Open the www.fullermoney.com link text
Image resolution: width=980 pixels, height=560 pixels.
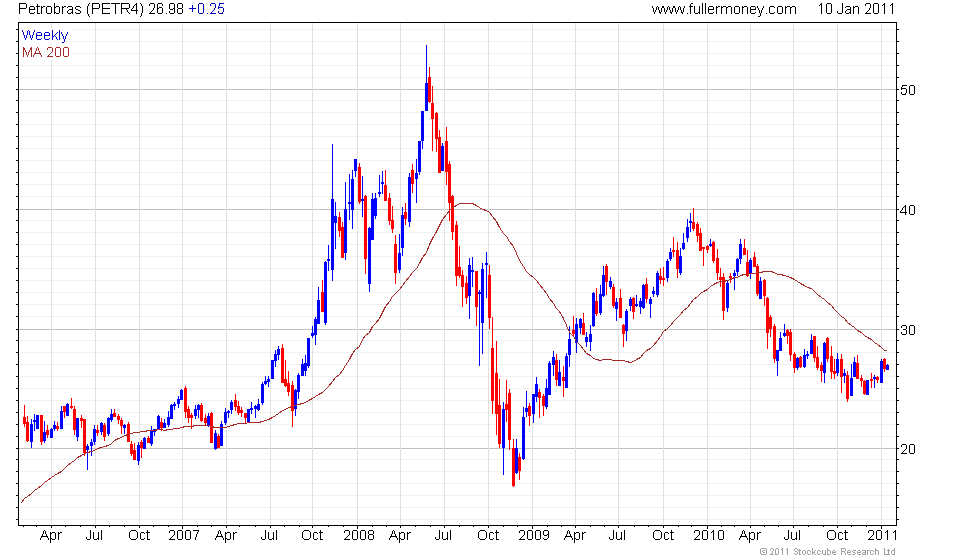tap(724, 9)
